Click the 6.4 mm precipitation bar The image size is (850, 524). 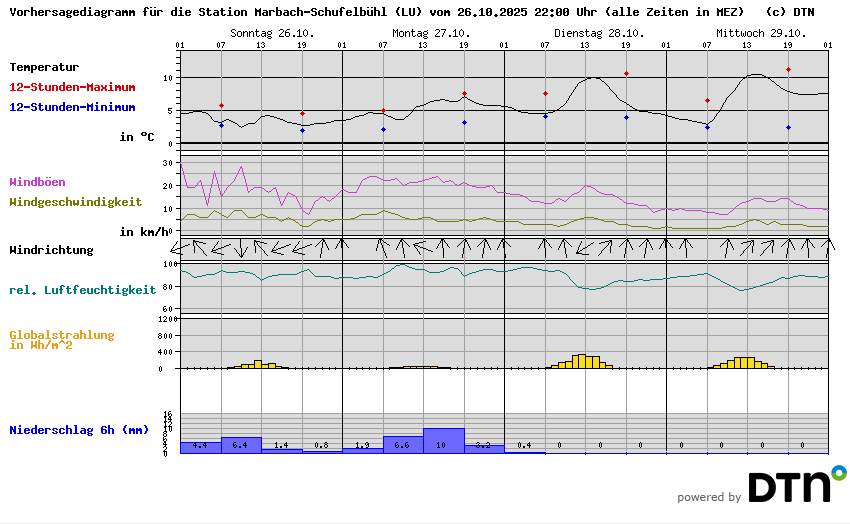point(241,444)
